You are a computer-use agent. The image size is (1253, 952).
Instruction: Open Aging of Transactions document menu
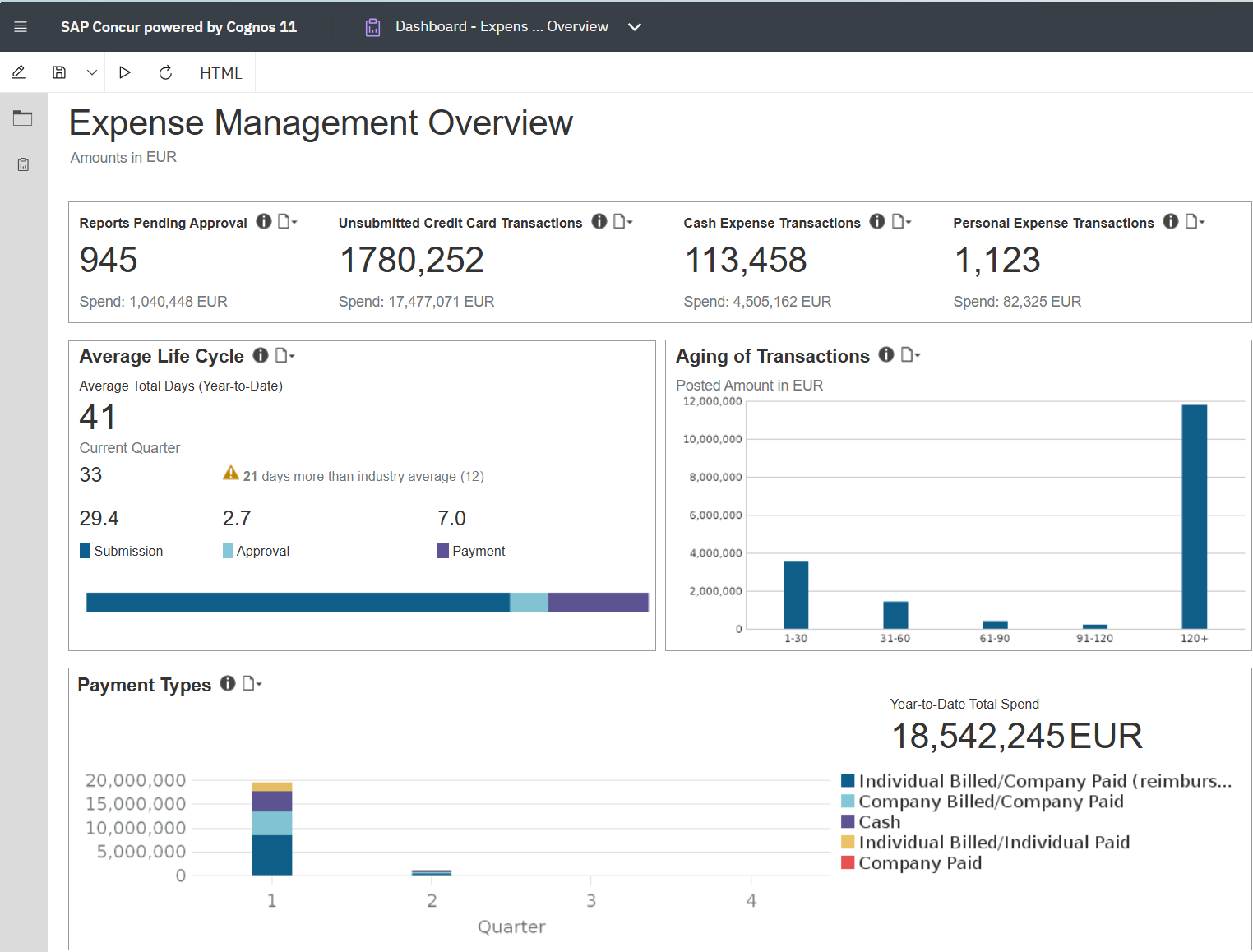point(910,354)
